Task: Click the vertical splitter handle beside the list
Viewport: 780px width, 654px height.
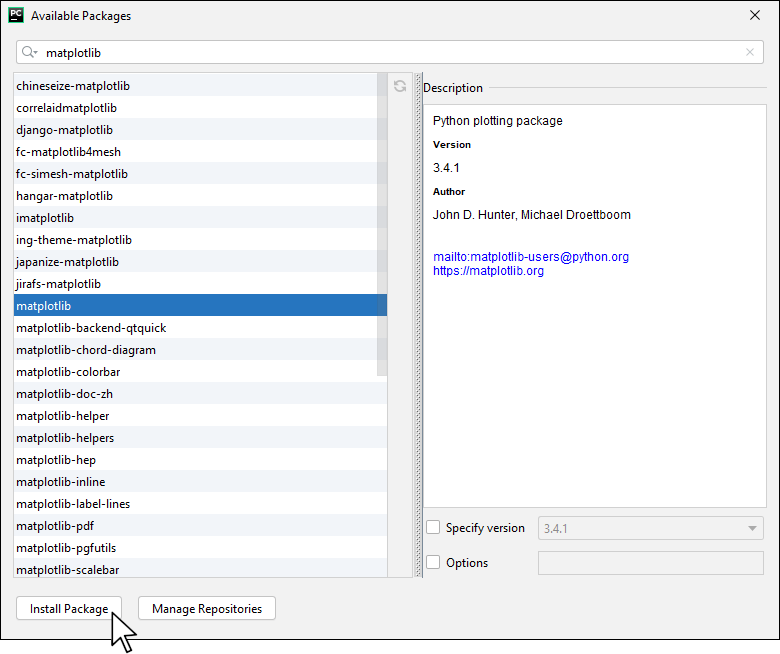Action: pos(418,325)
